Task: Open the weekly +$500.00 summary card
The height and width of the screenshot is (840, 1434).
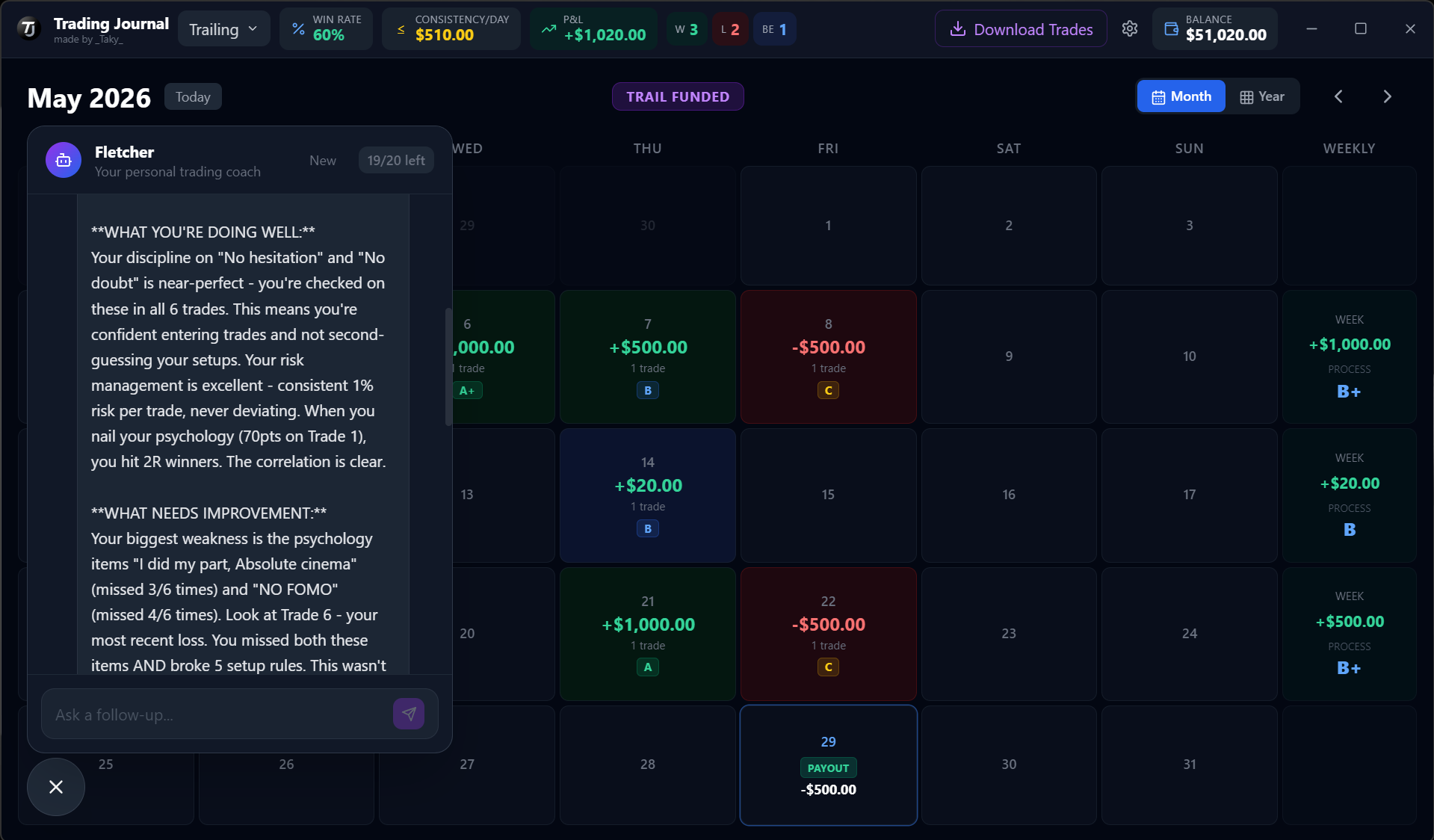Action: [x=1349, y=634]
